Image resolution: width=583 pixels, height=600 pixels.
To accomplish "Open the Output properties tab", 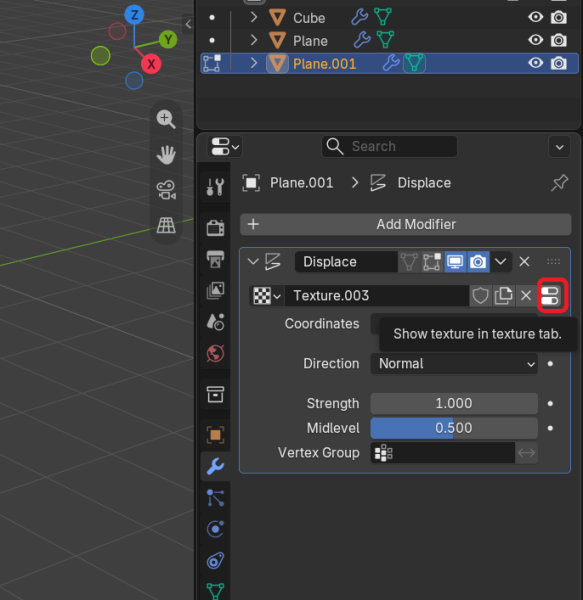I will [215, 259].
